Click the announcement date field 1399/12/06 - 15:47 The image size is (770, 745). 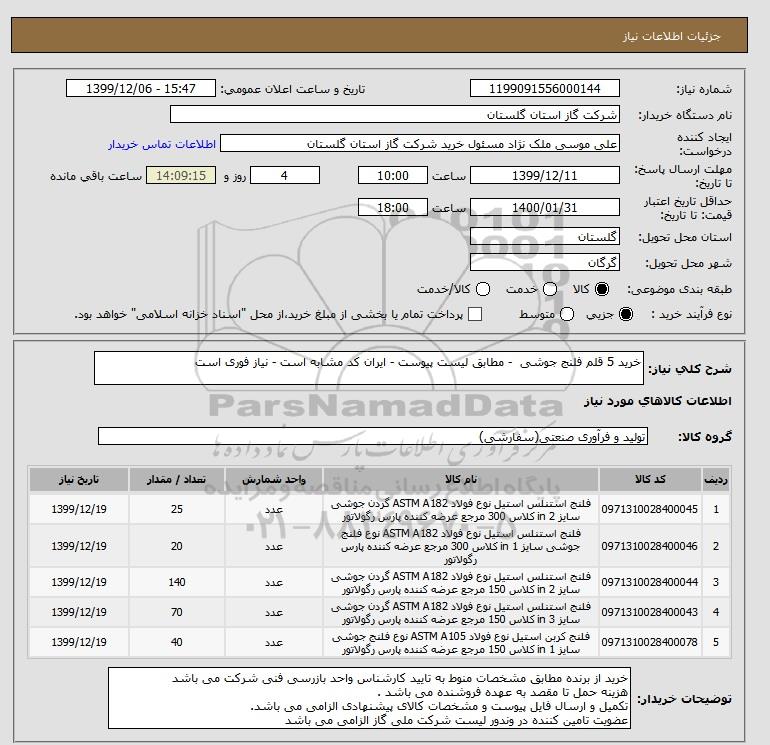coord(140,88)
